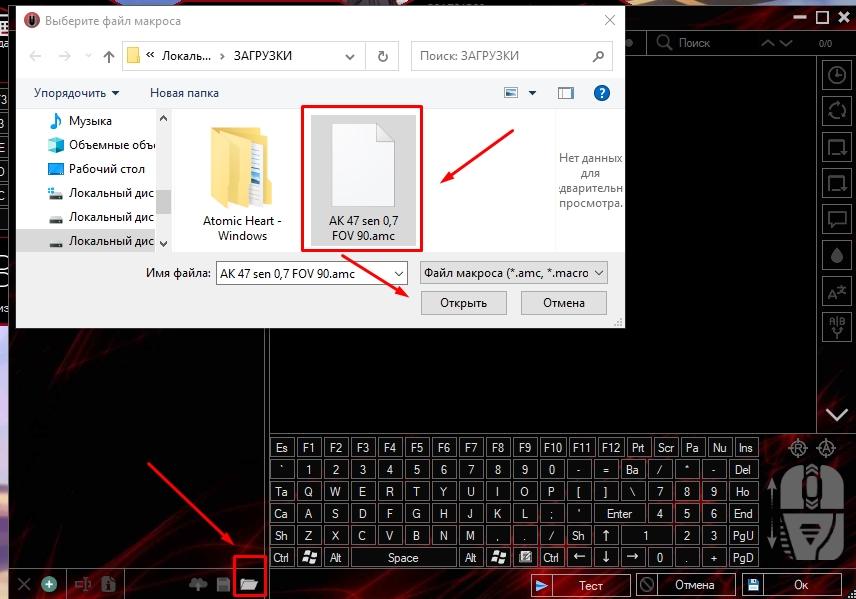Click the loop cycle arrows icon
Screen dimensions: 856x599
[x=835, y=111]
